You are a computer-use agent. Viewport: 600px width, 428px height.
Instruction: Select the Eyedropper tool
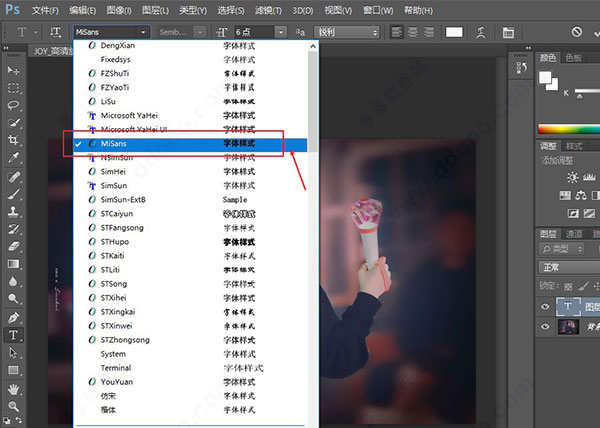coord(13,157)
